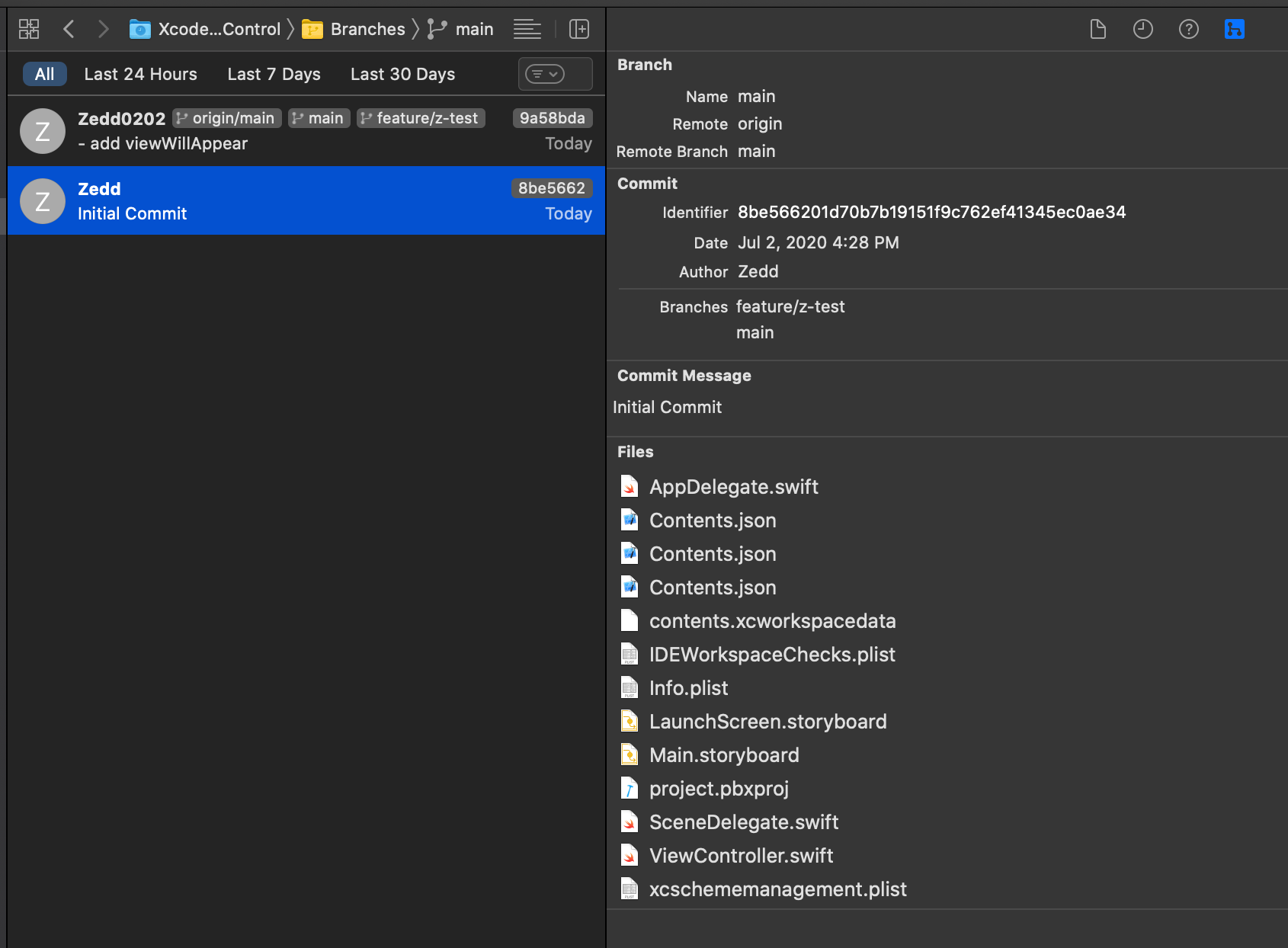Open Main.storyboard from the Files list

[724, 755]
